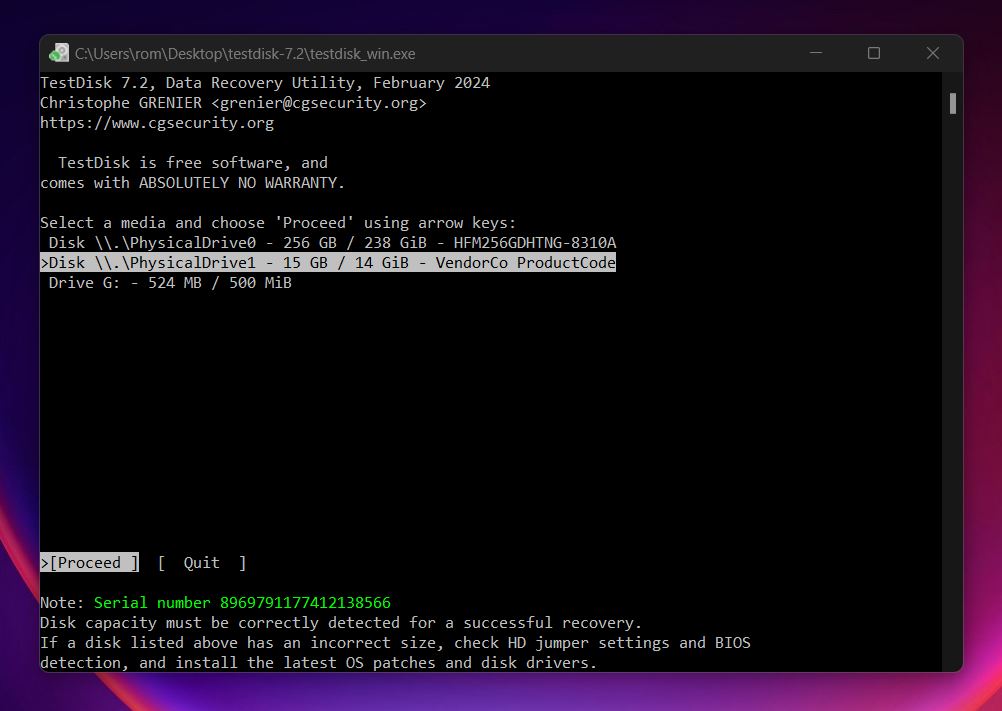Click the 'TestDisk is free software' line
The width and height of the screenshot is (1002, 711).
click(x=193, y=163)
